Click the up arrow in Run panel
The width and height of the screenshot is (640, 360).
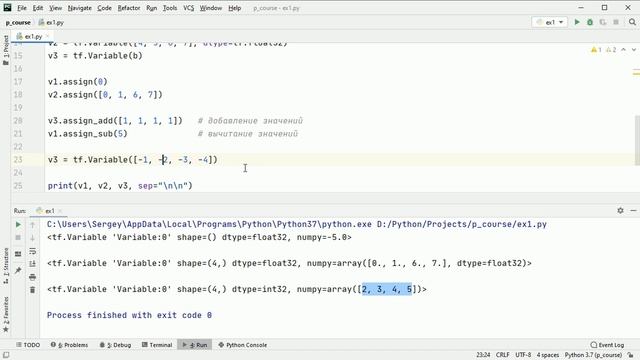[x=33, y=224]
